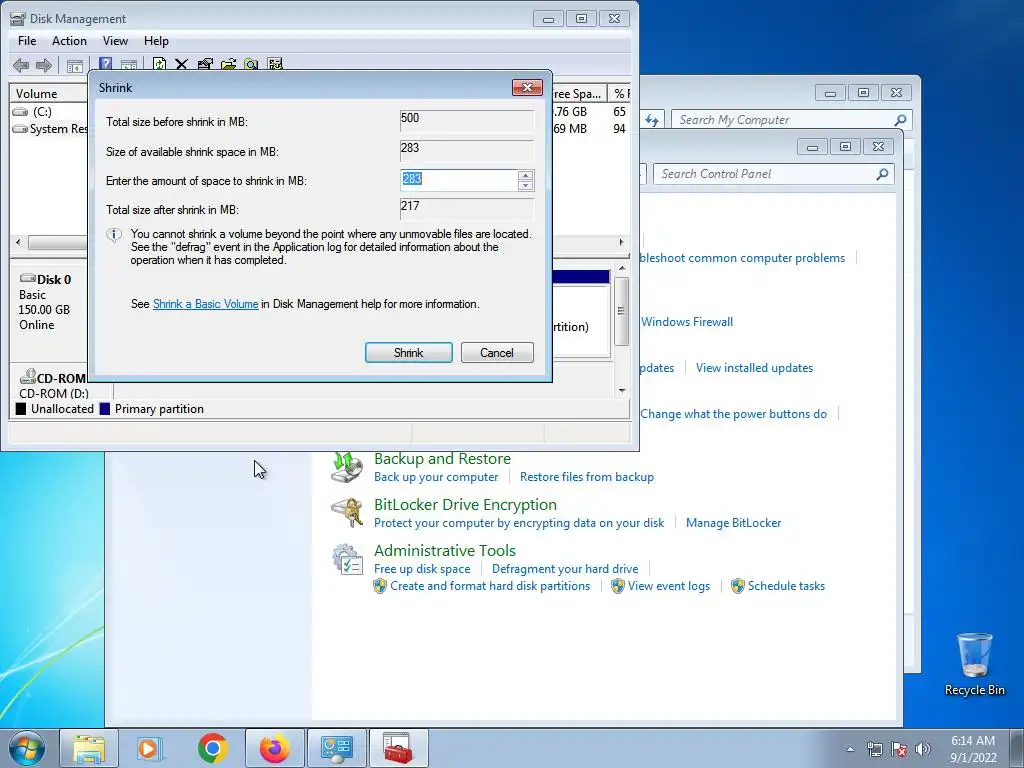Click the Properties toolbar icon
The height and width of the screenshot is (768, 1024).
[x=205, y=64]
